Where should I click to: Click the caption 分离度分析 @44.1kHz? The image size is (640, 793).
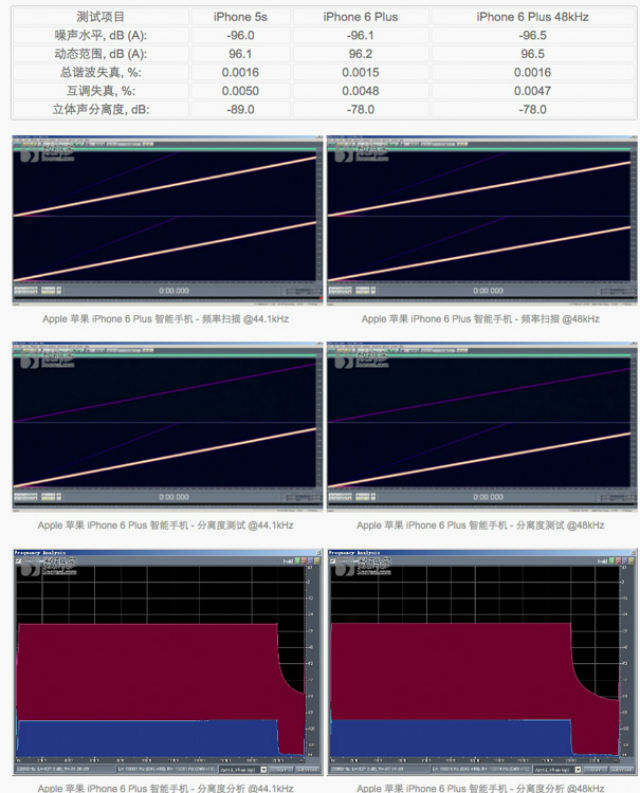point(165,788)
